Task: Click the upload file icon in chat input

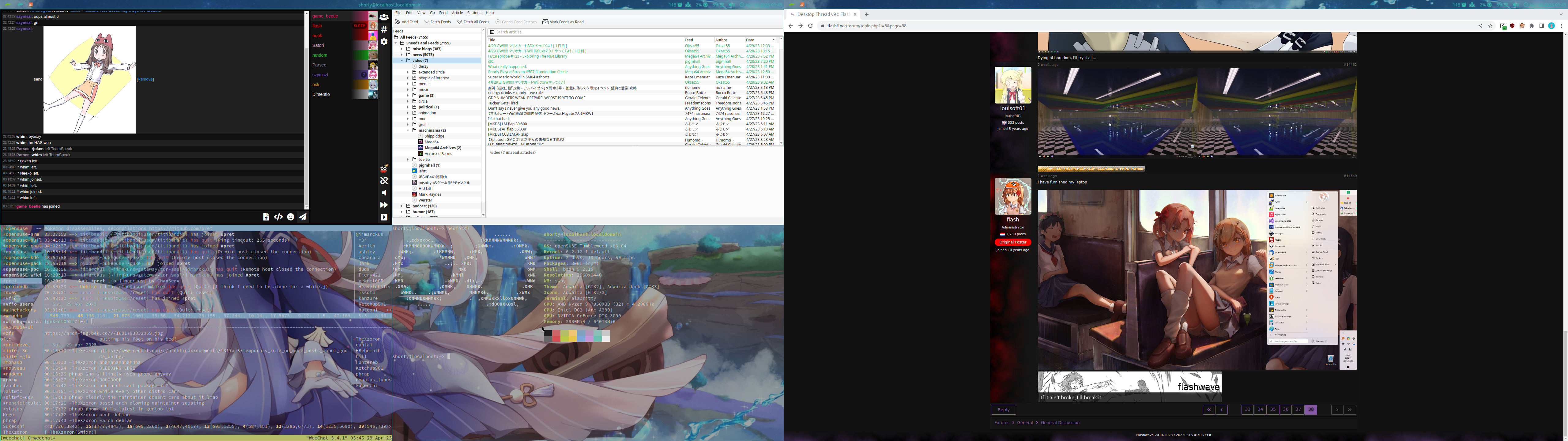Action: click(266, 217)
